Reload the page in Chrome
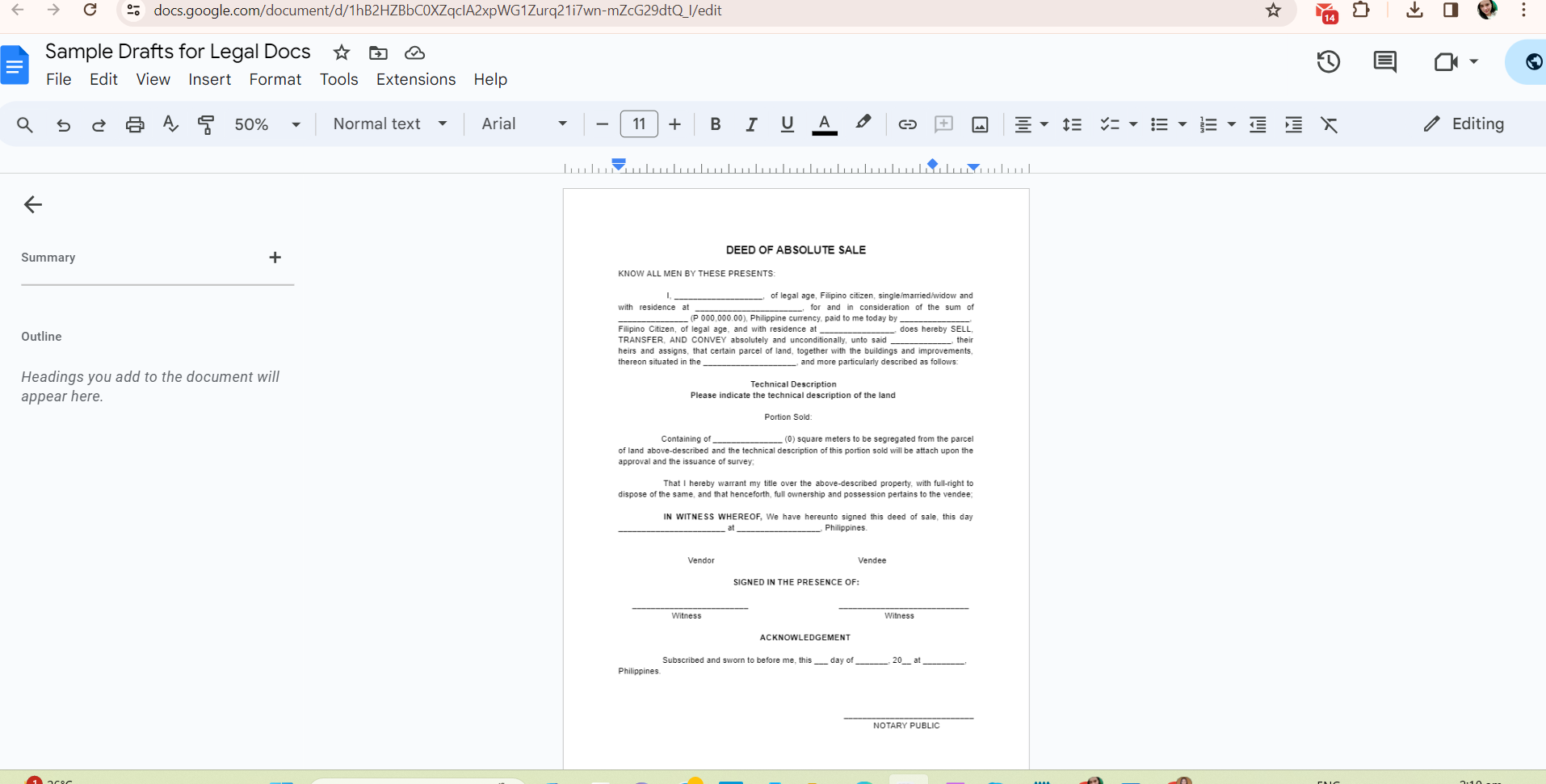Image resolution: width=1546 pixels, height=784 pixels. pos(90,10)
